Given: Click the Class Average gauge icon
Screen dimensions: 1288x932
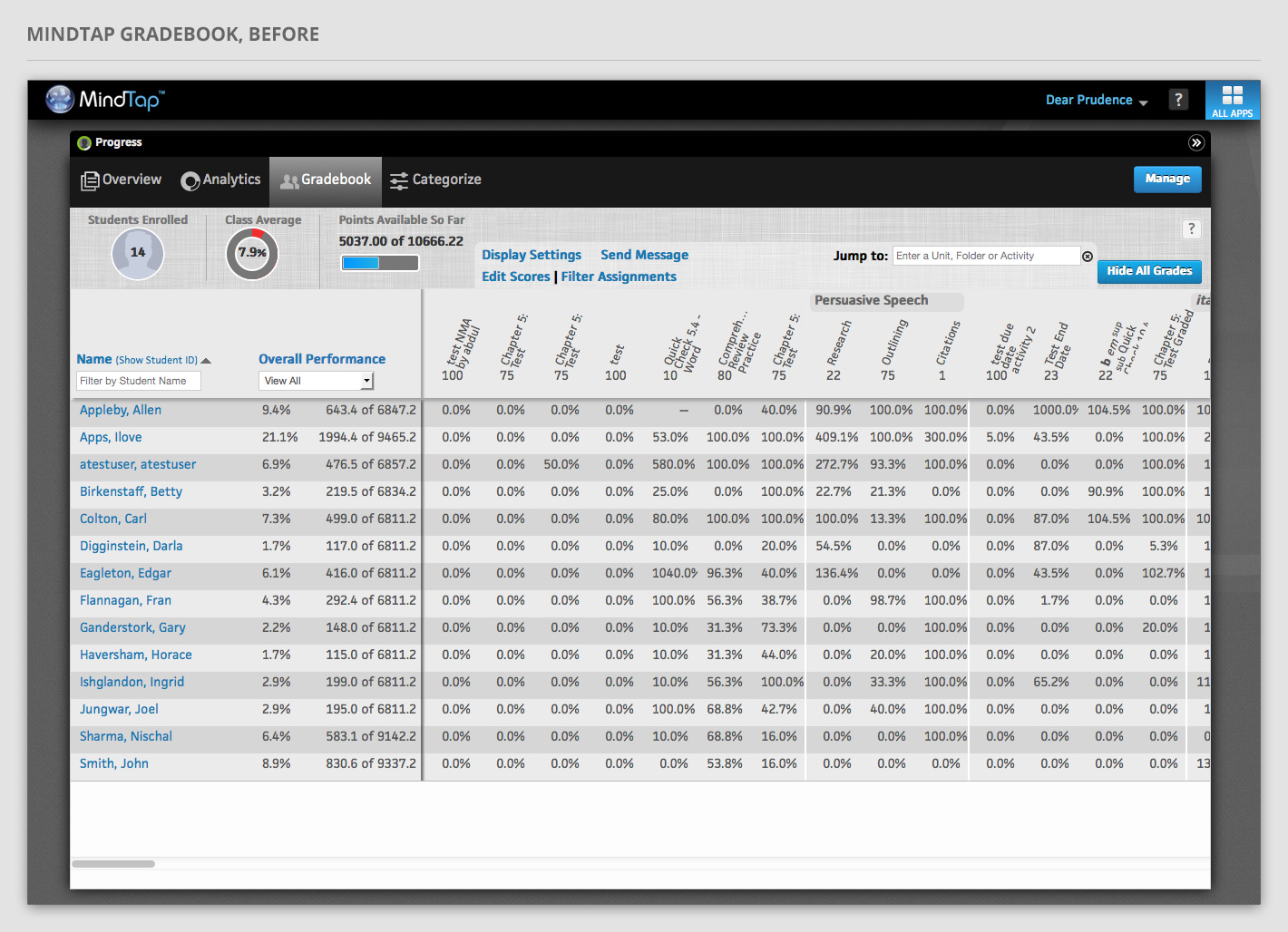Looking at the screenshot, I should [x=252, y=253].
